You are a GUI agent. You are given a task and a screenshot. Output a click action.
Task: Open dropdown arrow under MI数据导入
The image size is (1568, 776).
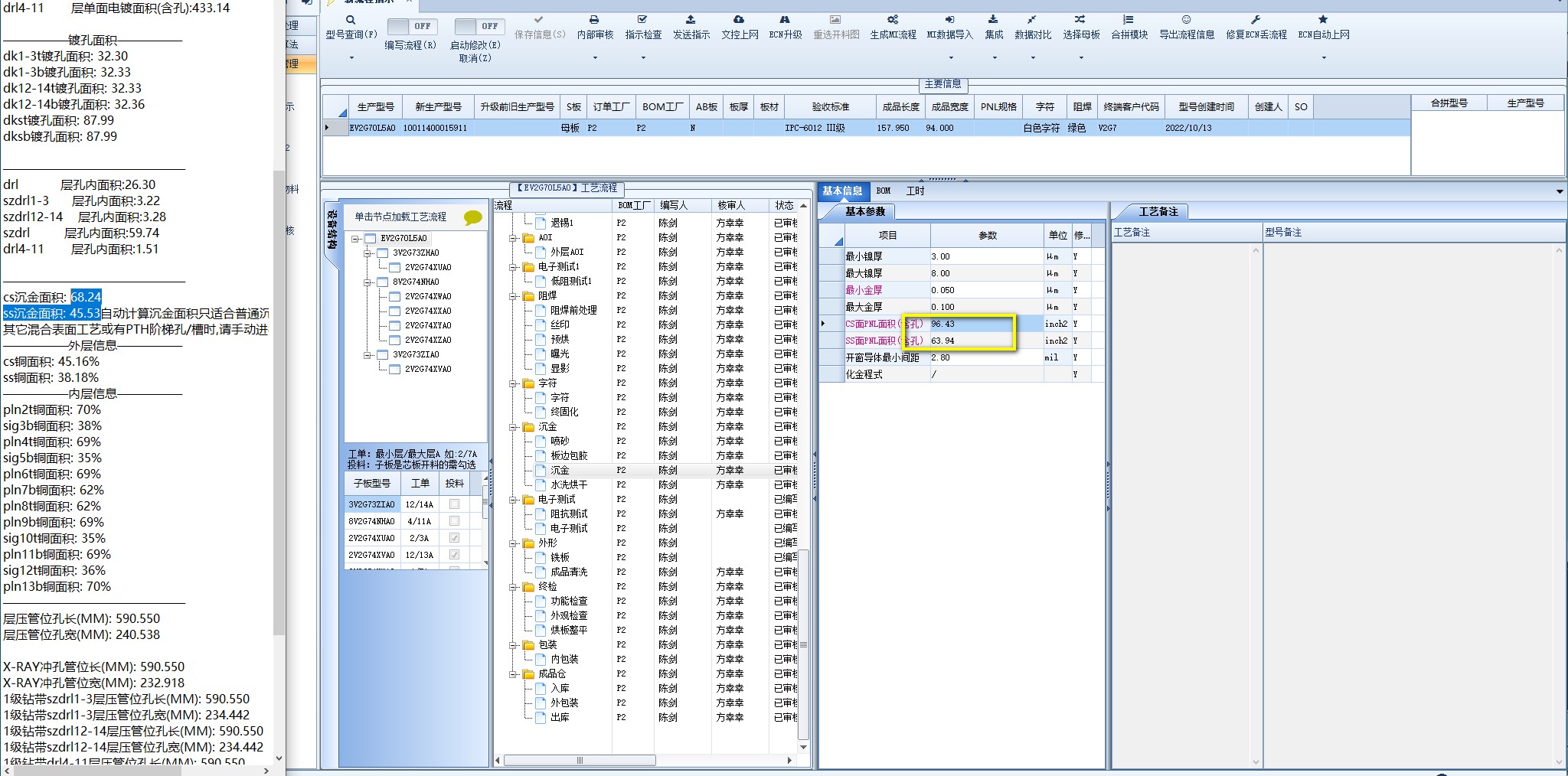951,58
